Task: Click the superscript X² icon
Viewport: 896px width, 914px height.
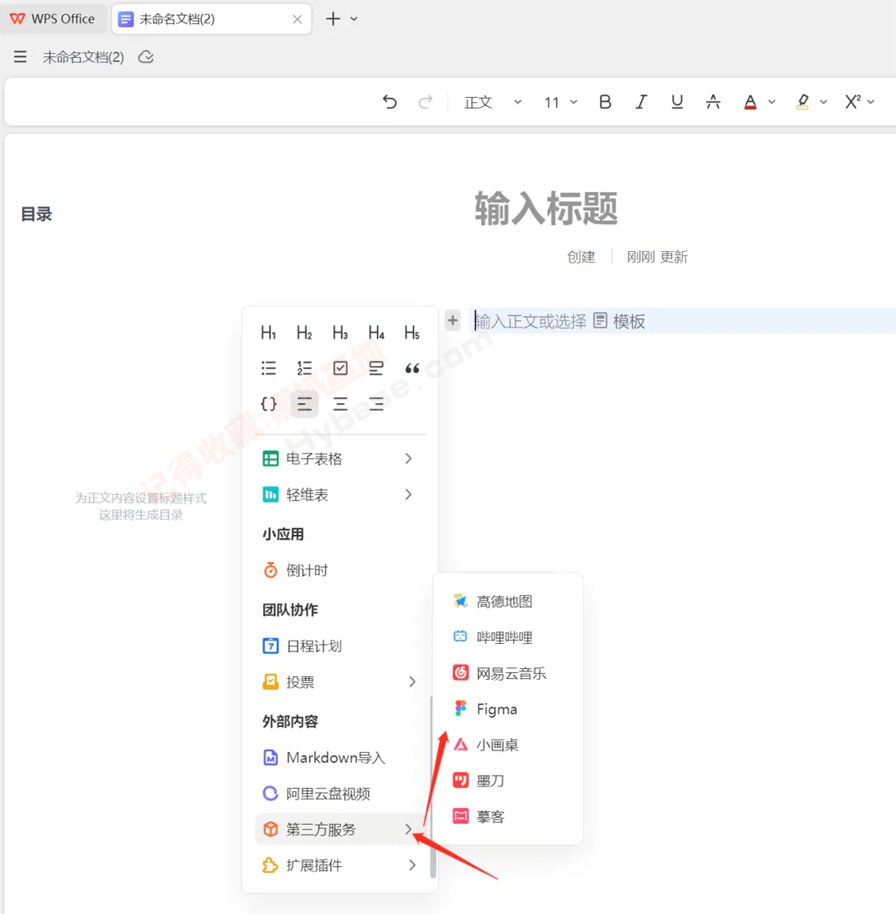Action: pos(853,102)
